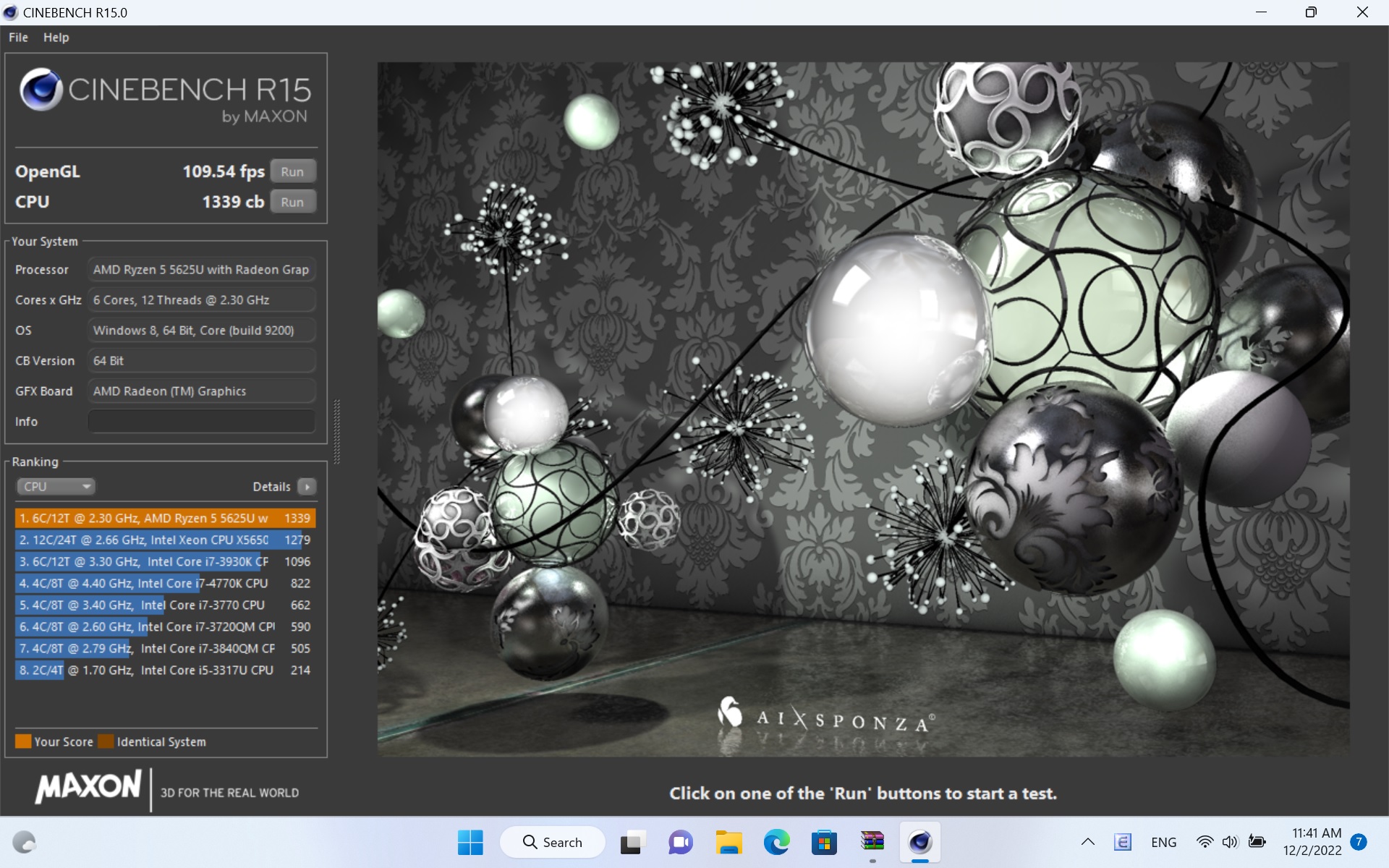This screenshot has height=868, width=1389.
Task: Run the CPU benchmark
Action: point(293,202)
